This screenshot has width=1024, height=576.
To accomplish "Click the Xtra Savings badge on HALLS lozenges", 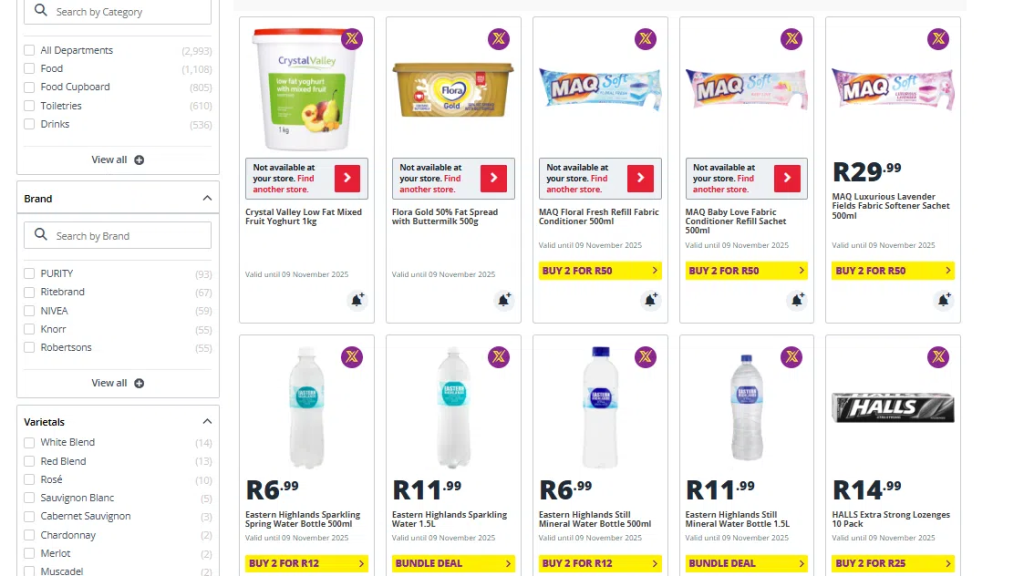I will (938, 357).
